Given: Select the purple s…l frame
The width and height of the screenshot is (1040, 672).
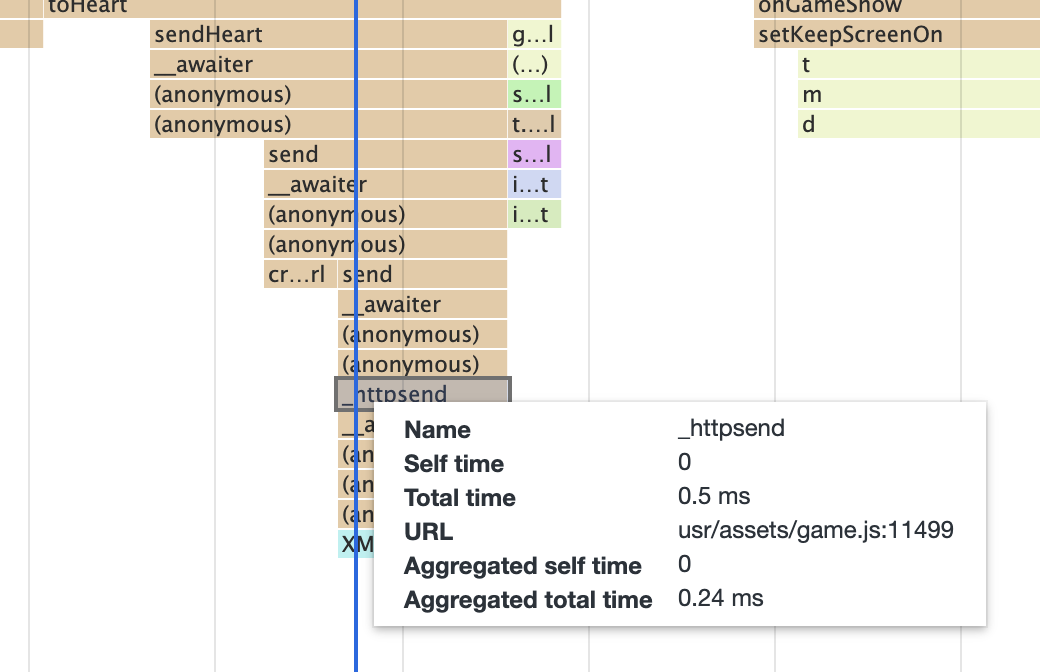Looking at the screenshot, I should tap(535, 155).
